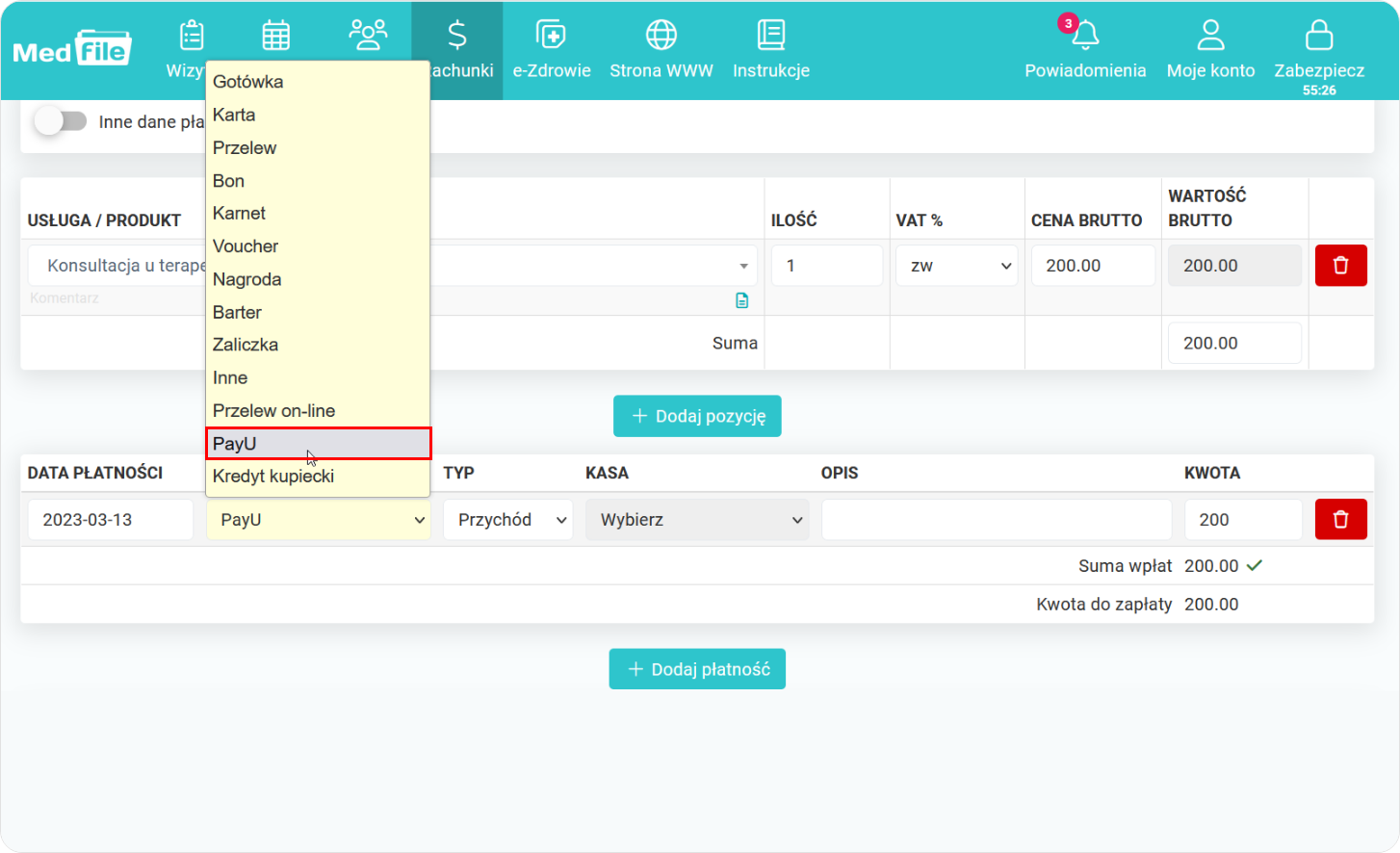This screenshot has height=853, width=1400.
Task: Open the Kasa dropdown showing Wybierz
Action: click(697, 520)
